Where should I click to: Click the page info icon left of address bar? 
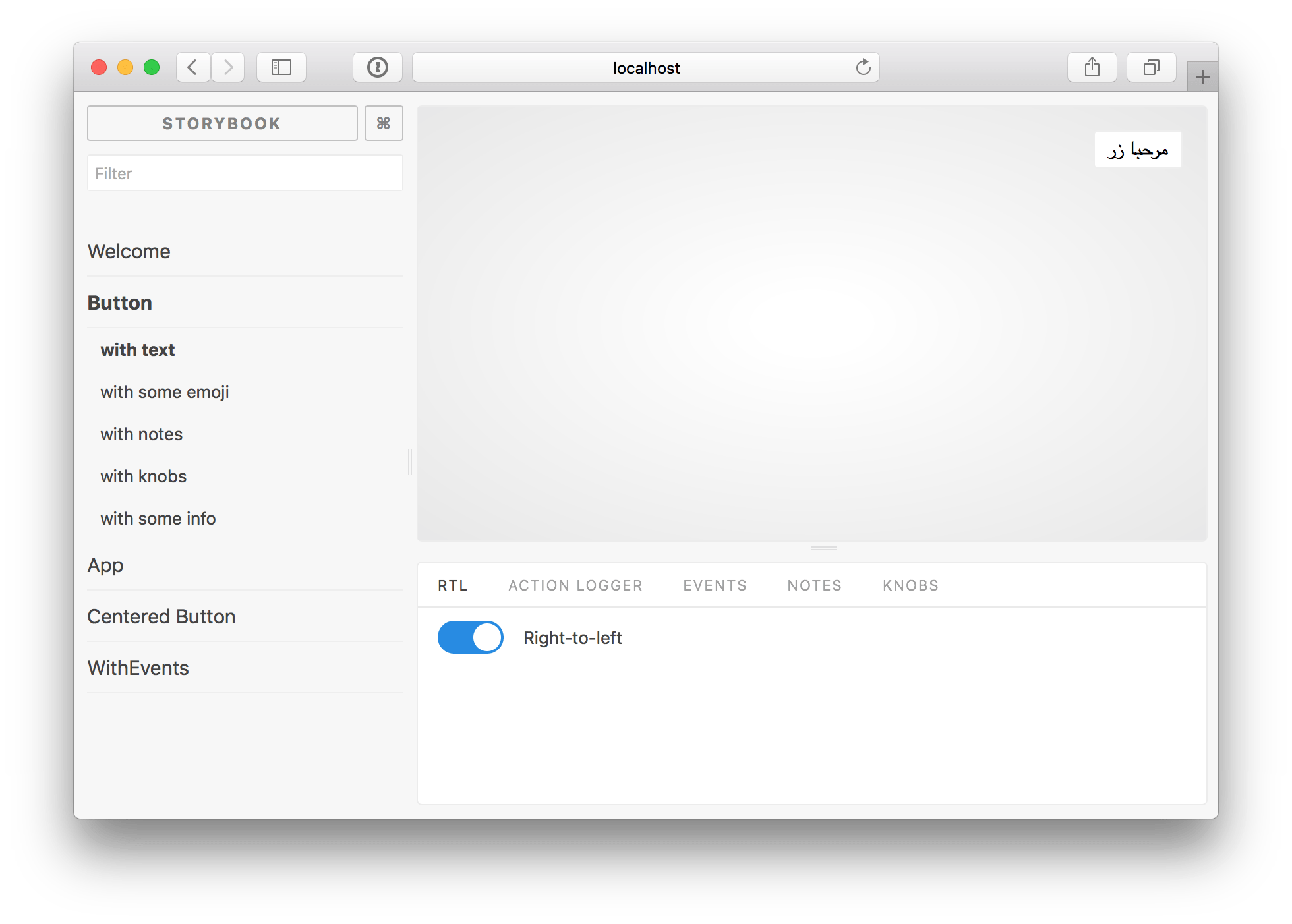click(x=378, y=67)
